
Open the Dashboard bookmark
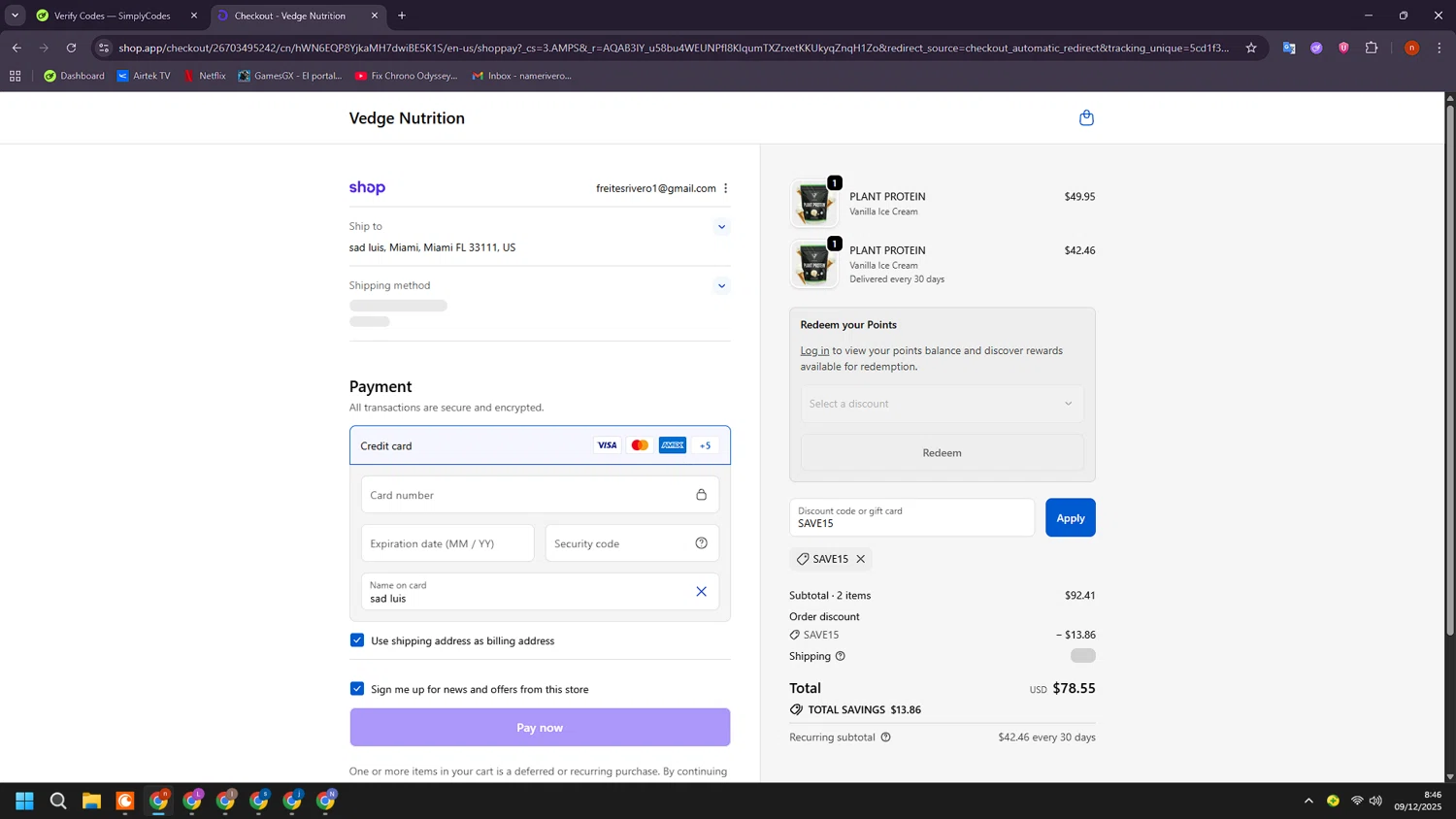74,76
